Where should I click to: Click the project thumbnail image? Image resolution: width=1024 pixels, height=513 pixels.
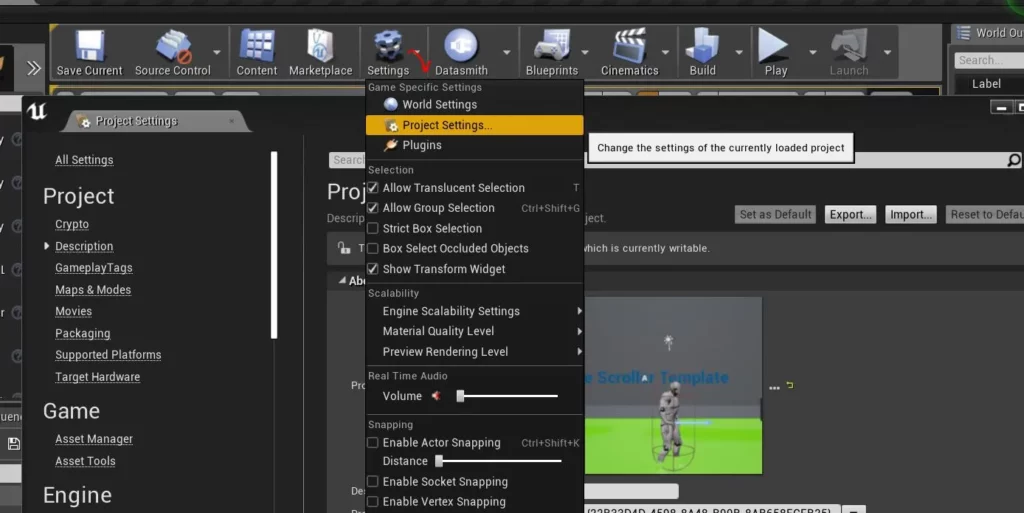673,385
